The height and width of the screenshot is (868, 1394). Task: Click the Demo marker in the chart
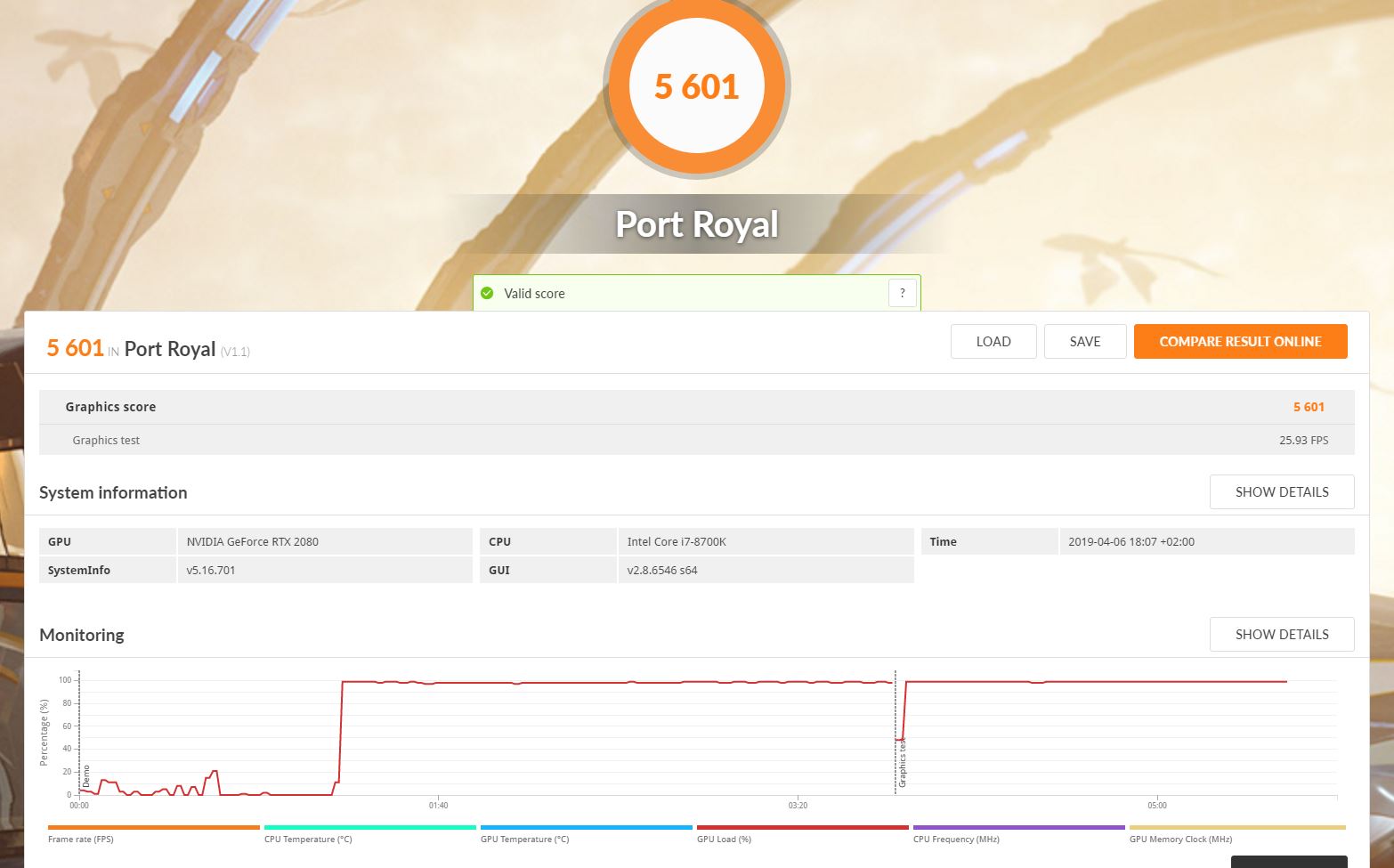pyautogui.click(x=86, y=775)
